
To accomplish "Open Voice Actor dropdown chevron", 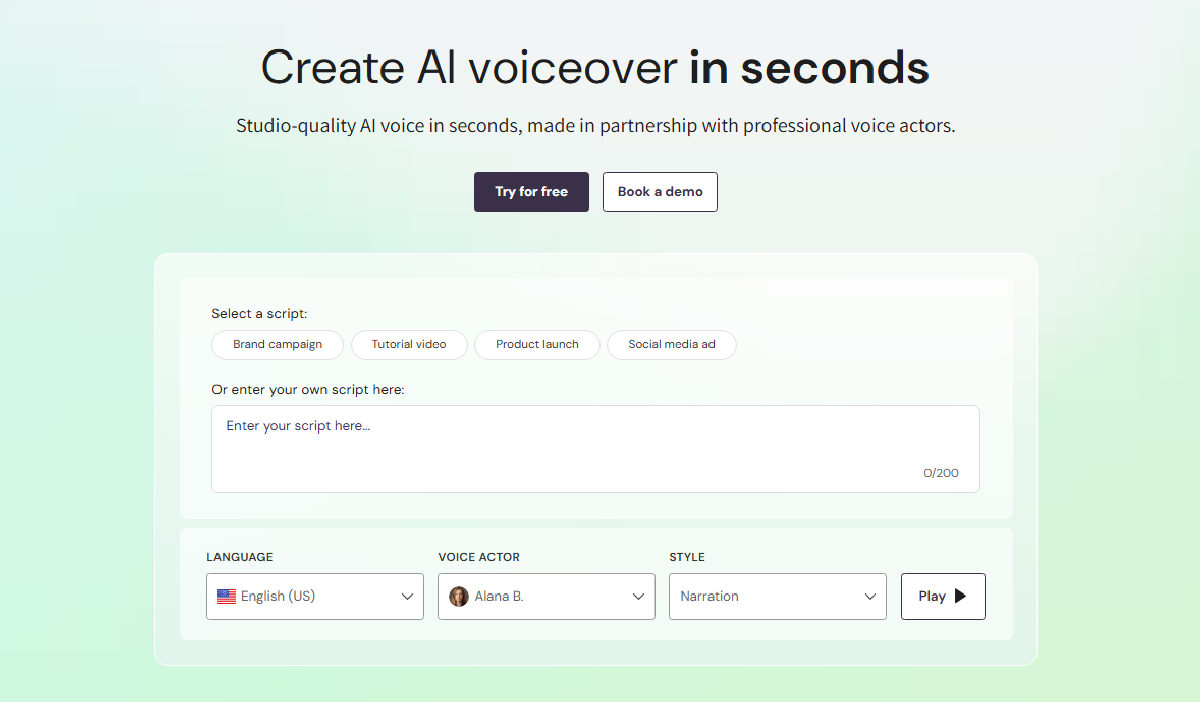I will [x=639, y=597].
